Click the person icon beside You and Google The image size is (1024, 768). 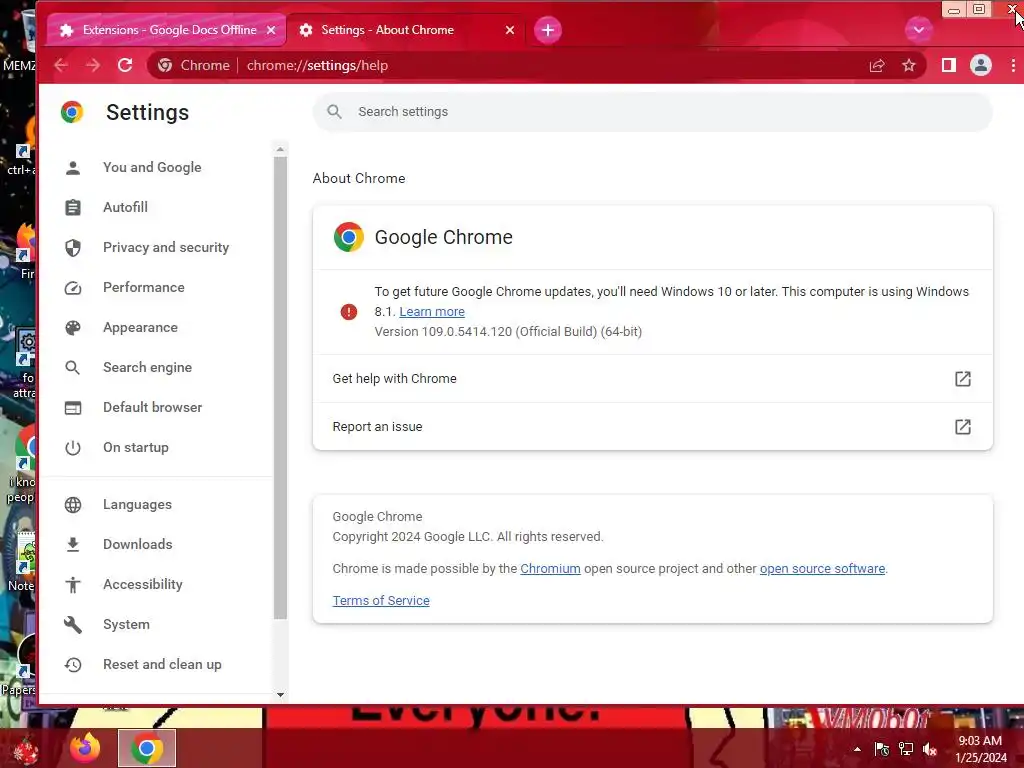coord(73,168)
